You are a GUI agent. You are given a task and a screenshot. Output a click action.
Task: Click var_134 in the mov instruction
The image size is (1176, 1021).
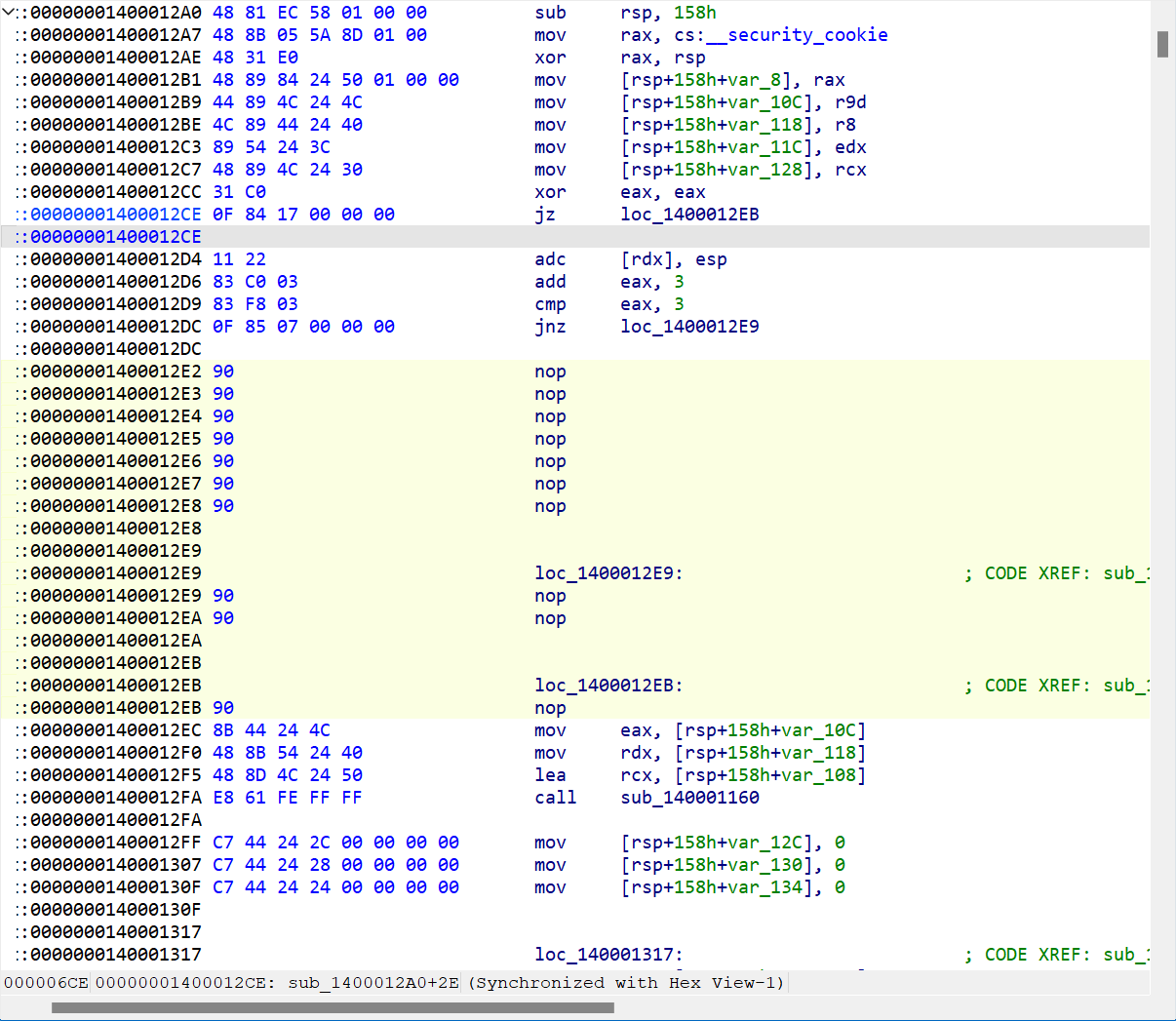point(765,887)
